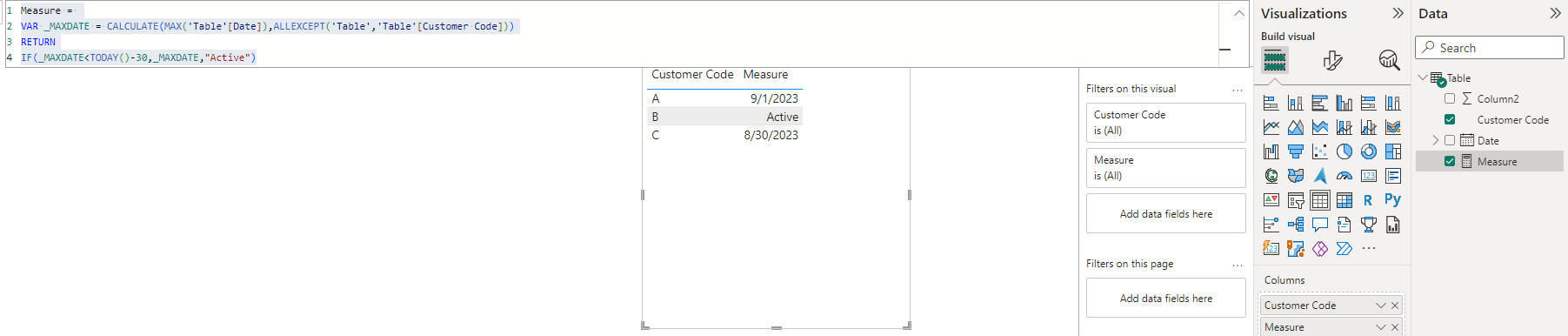Remove Measure from Columns well

(x=1395, y=327)
